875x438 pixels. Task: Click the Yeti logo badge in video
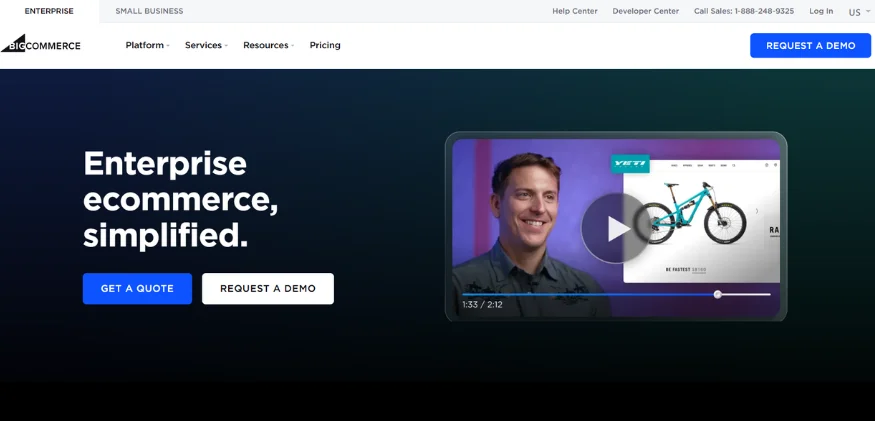click(x=630, y=163)
